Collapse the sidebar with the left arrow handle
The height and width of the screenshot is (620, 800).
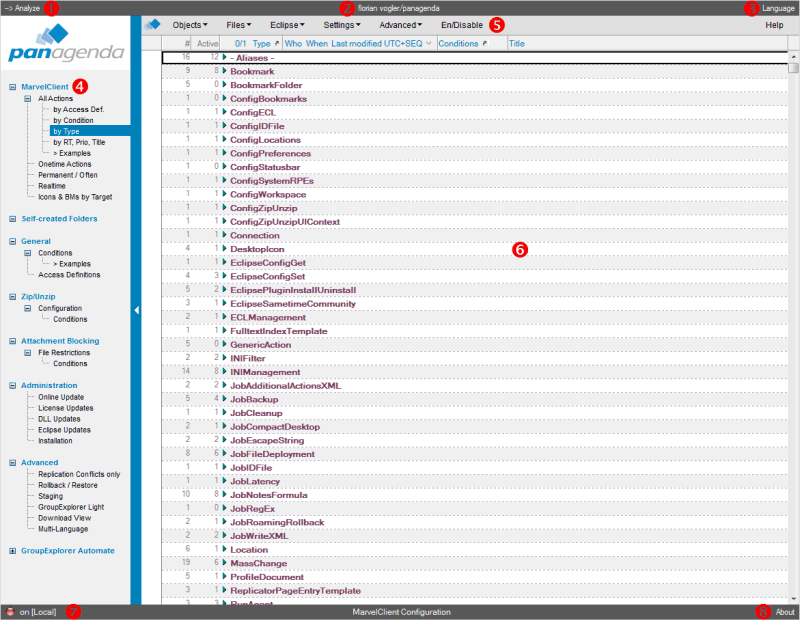[136, 311]
